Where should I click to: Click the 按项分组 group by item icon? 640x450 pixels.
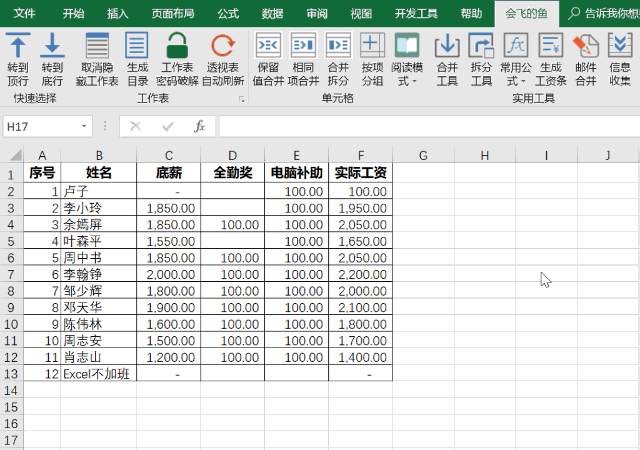372,45
